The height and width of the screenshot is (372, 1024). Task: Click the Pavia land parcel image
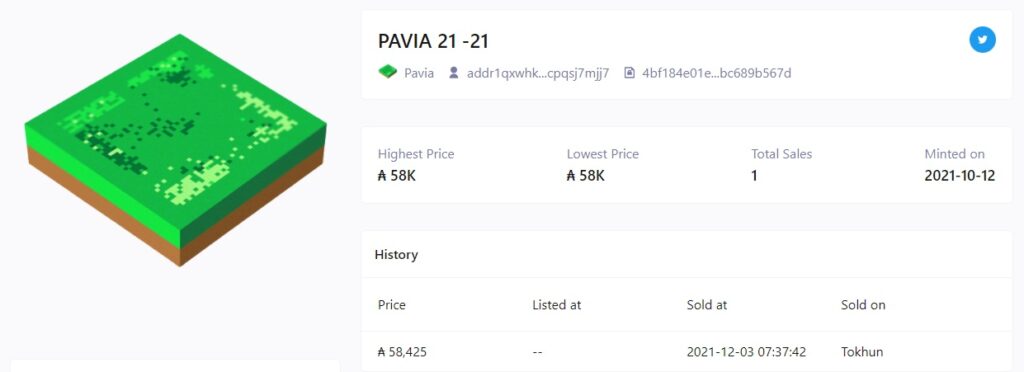[x=176, y=150]
